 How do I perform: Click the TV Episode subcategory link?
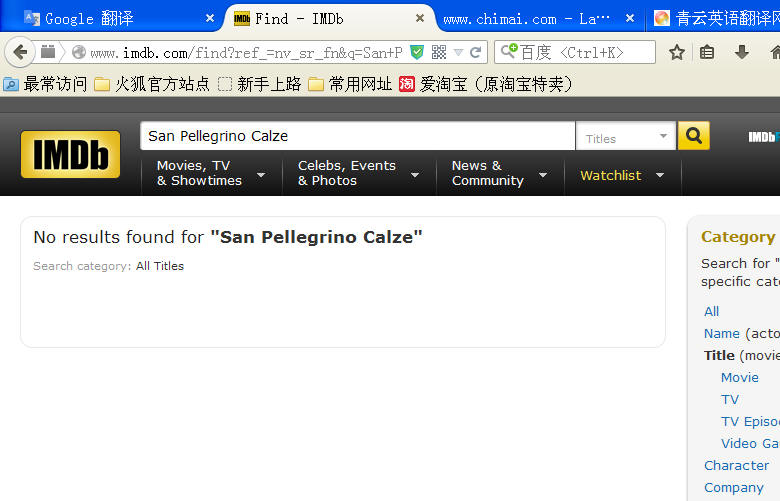tap(750, 421)
